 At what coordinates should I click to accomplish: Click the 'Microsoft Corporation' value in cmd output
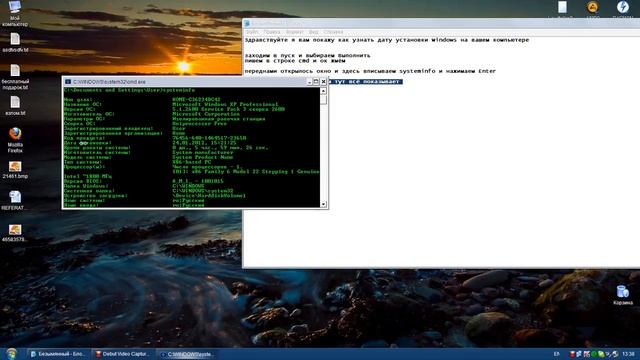[x=206, y=114]
